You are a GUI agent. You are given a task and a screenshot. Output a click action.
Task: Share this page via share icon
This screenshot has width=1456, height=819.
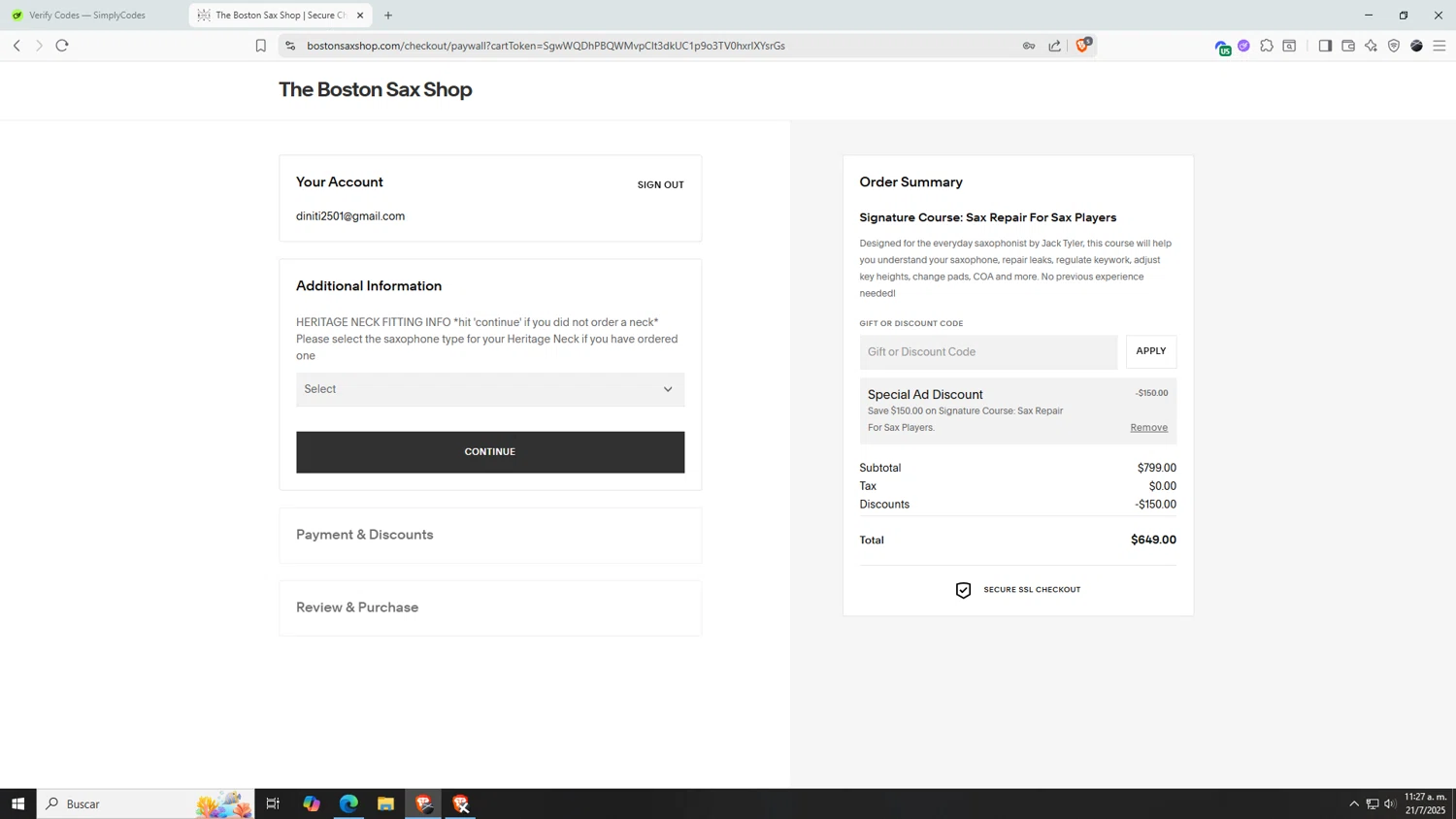click(1054, 46)
